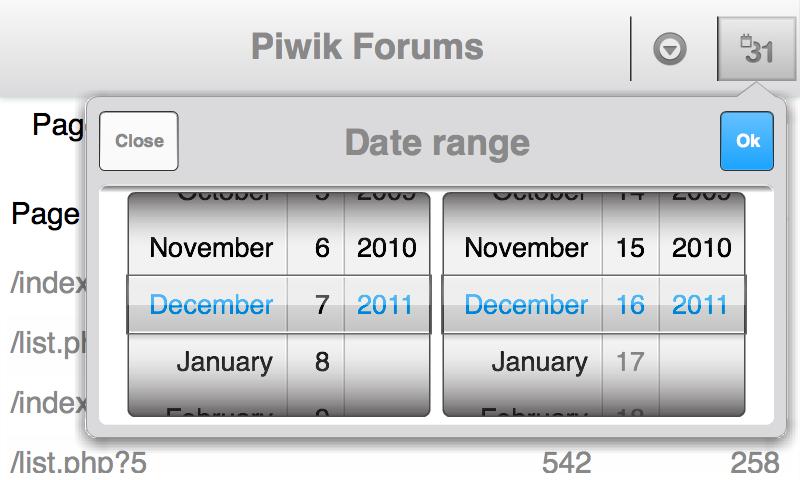Screen dimensions: 800x480
Task: Tap the Piwik Forums title
Action: [367, 46]
